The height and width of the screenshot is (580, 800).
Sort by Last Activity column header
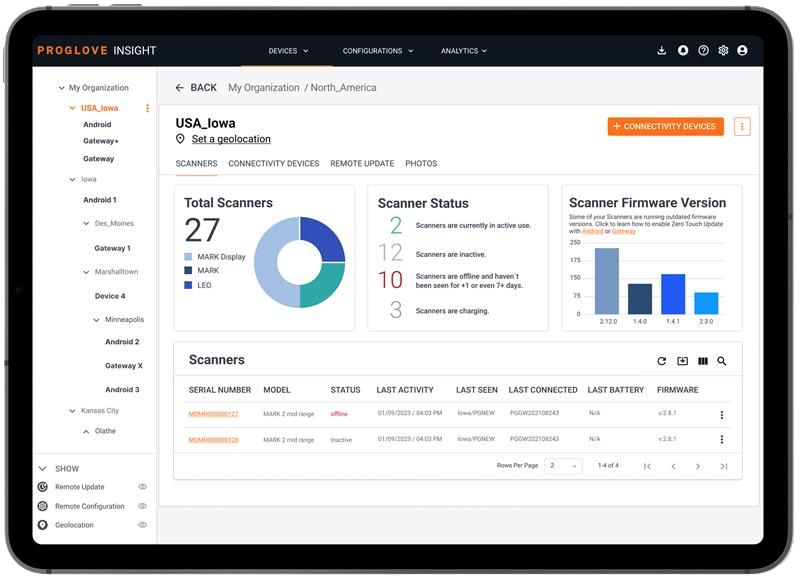(x=405, y=390)
